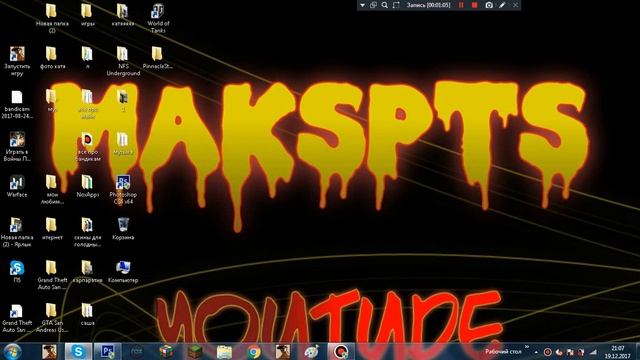
Task: Open Minecraft grass block taskbar icon
Action: click(x=195, y=351)
